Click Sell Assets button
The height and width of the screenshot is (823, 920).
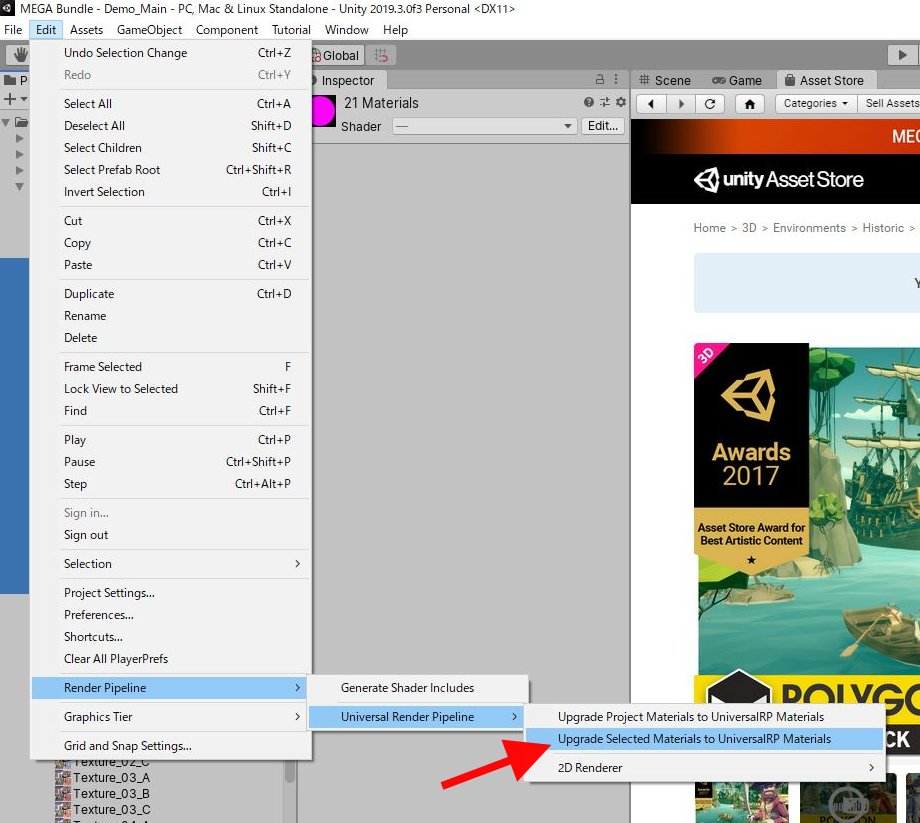[x=889, y=103]
